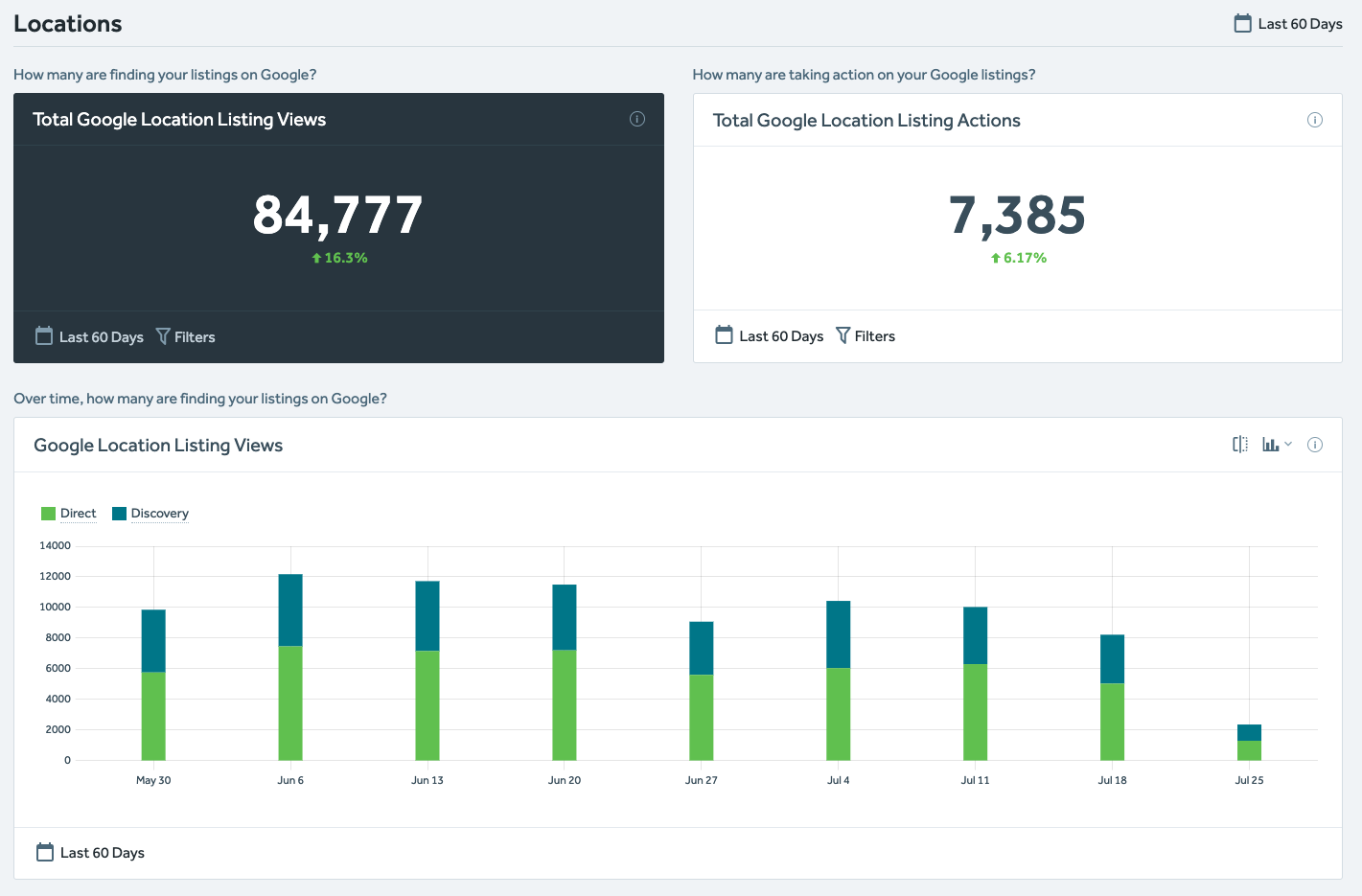
Task: Click the info icon on Google Location Listing Views chart
Action: [x=1315, y=444]
